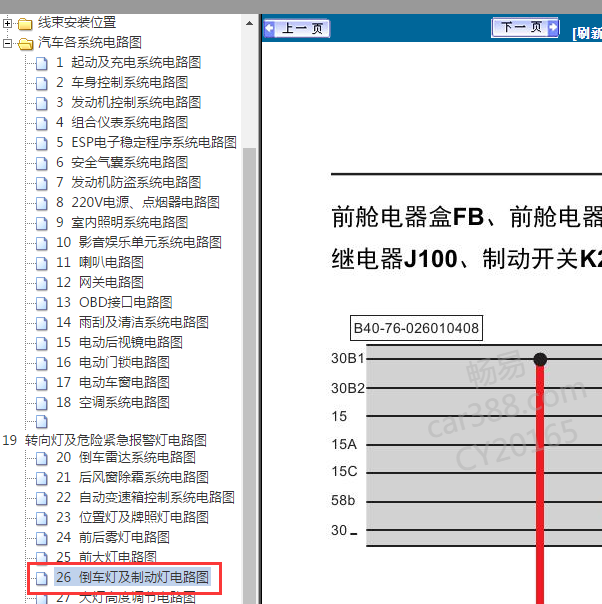The height and width of the screenshot is (604, 602).
Task: Open page icon for 11 喇叭电路图
Action: click(42, 263)
